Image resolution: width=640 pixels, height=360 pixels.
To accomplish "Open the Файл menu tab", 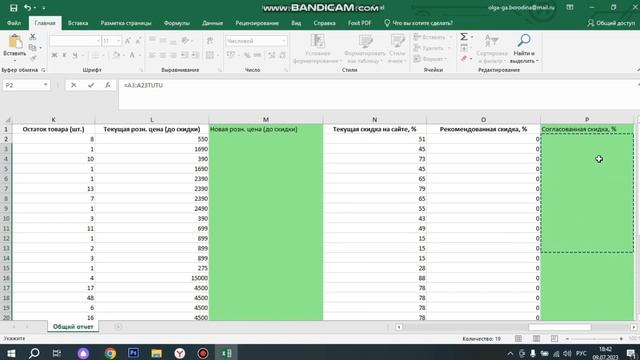I will (x=14, y=23).
